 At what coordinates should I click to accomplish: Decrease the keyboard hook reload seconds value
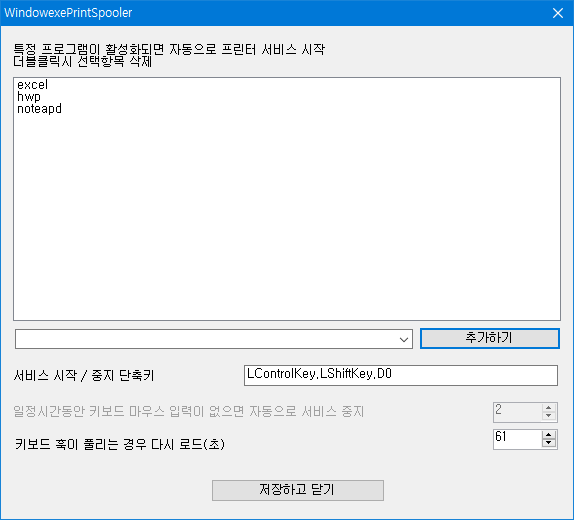[548, 443]
